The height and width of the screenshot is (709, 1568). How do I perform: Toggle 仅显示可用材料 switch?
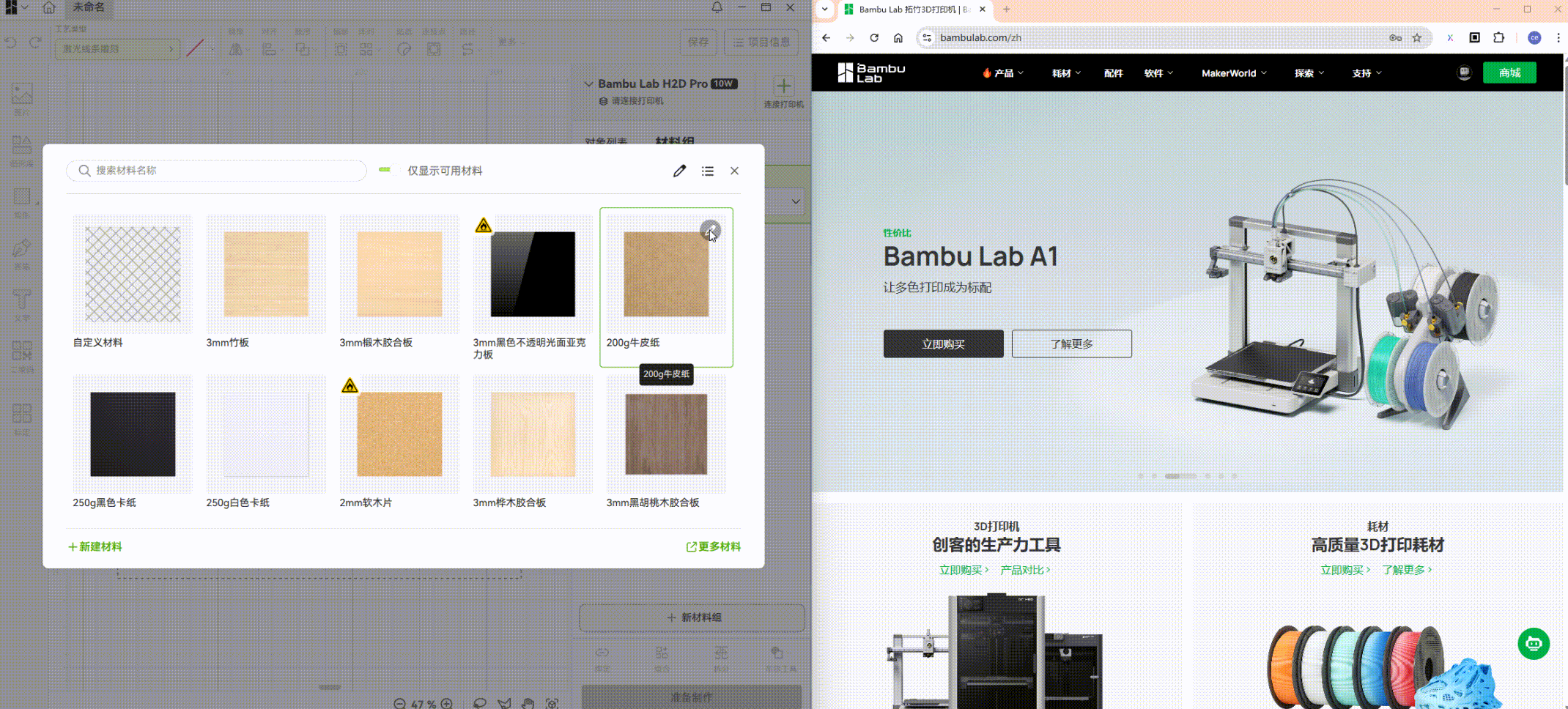click(388, 170)
